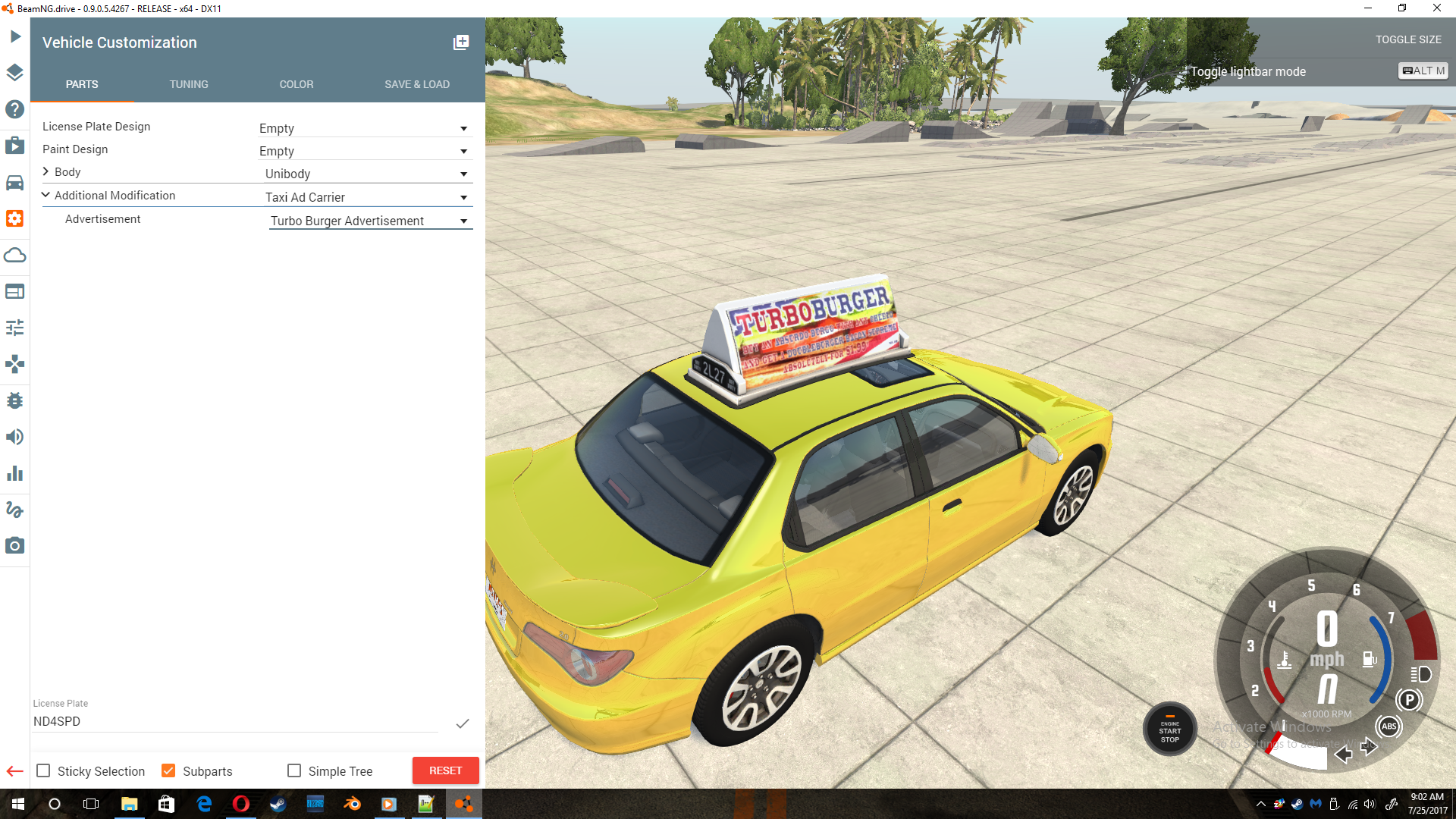Click the RESET button

446,770
